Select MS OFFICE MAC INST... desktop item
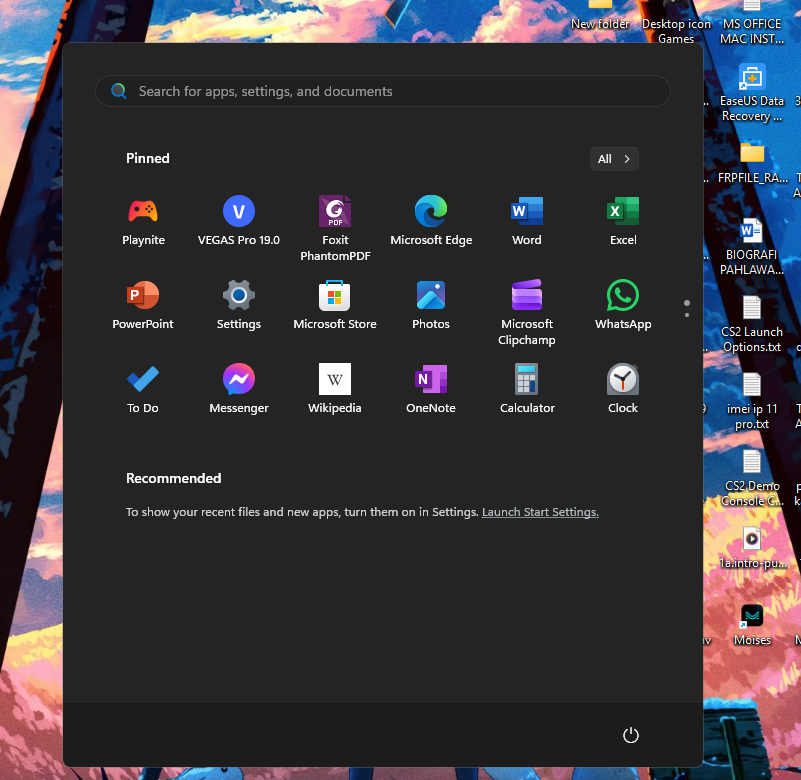The width and height of the screenshot is (801, 780). pos(752,22)
